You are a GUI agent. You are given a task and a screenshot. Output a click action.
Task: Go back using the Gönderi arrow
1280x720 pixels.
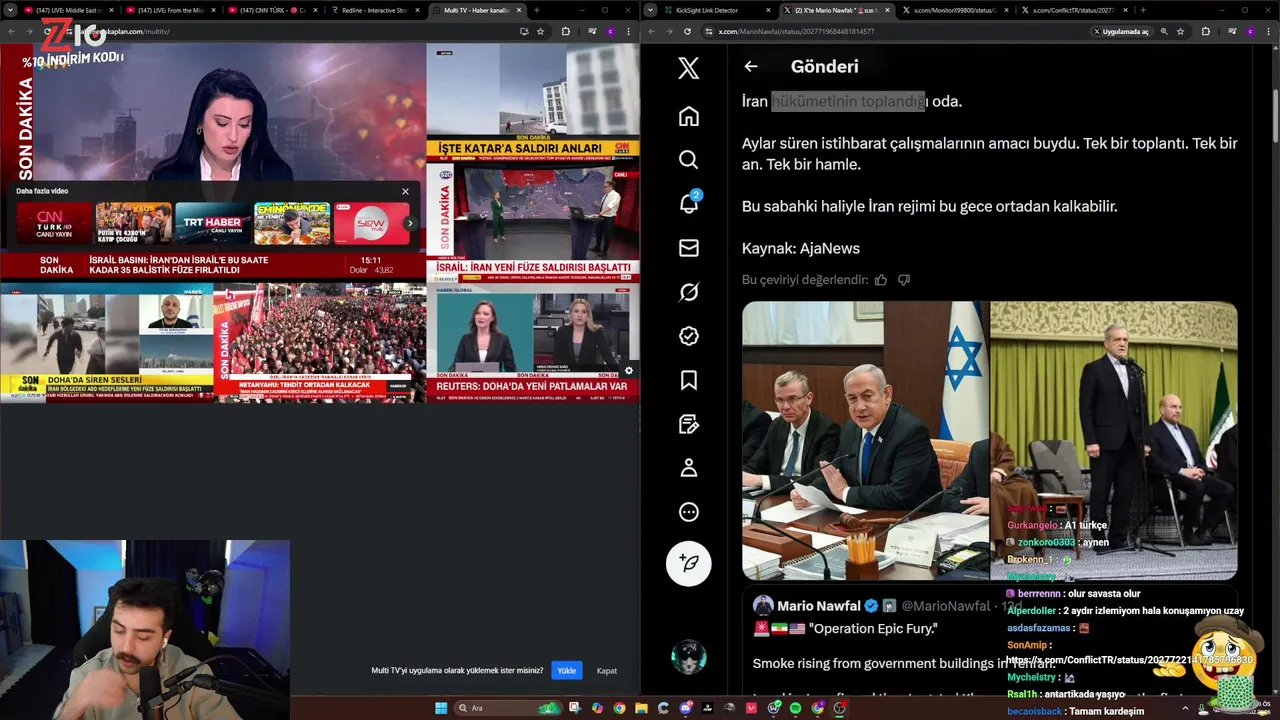point(751,66)
